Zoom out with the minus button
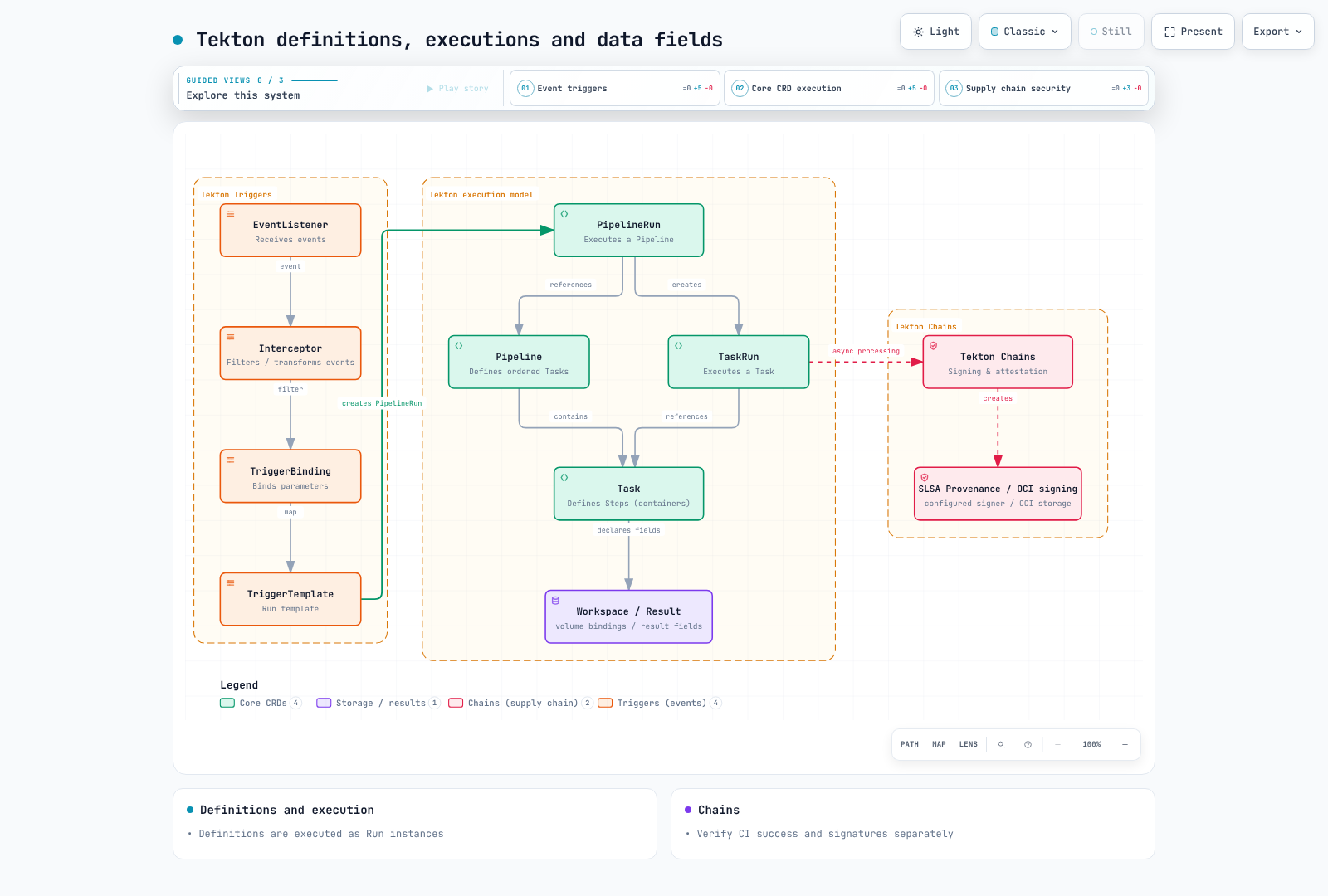This screenshot has height=896, width=1328. (x=1058, y=744)
